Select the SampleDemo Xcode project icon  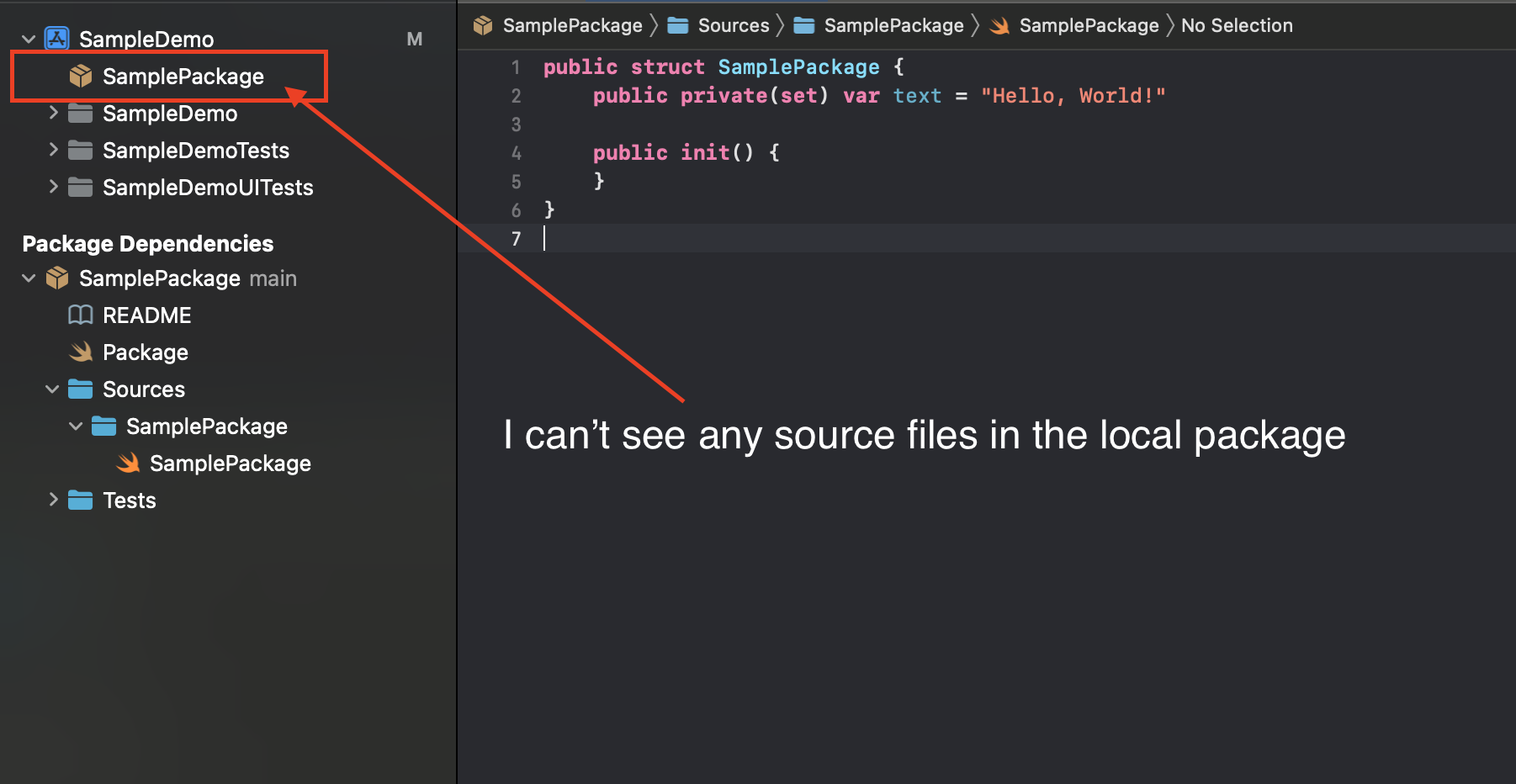56,39
